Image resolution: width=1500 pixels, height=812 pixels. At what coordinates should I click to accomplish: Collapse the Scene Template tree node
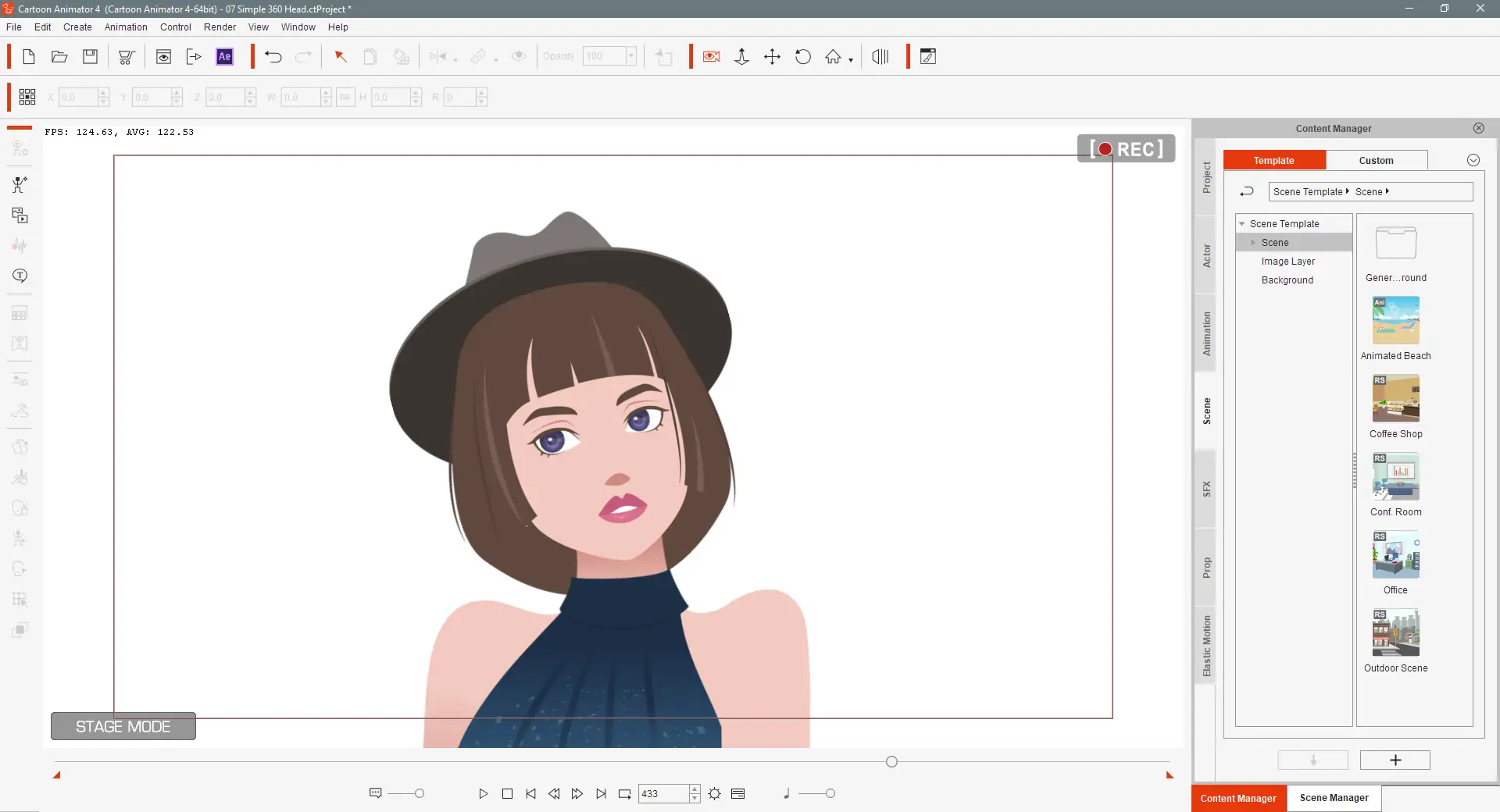click(x=1241, y=224)
